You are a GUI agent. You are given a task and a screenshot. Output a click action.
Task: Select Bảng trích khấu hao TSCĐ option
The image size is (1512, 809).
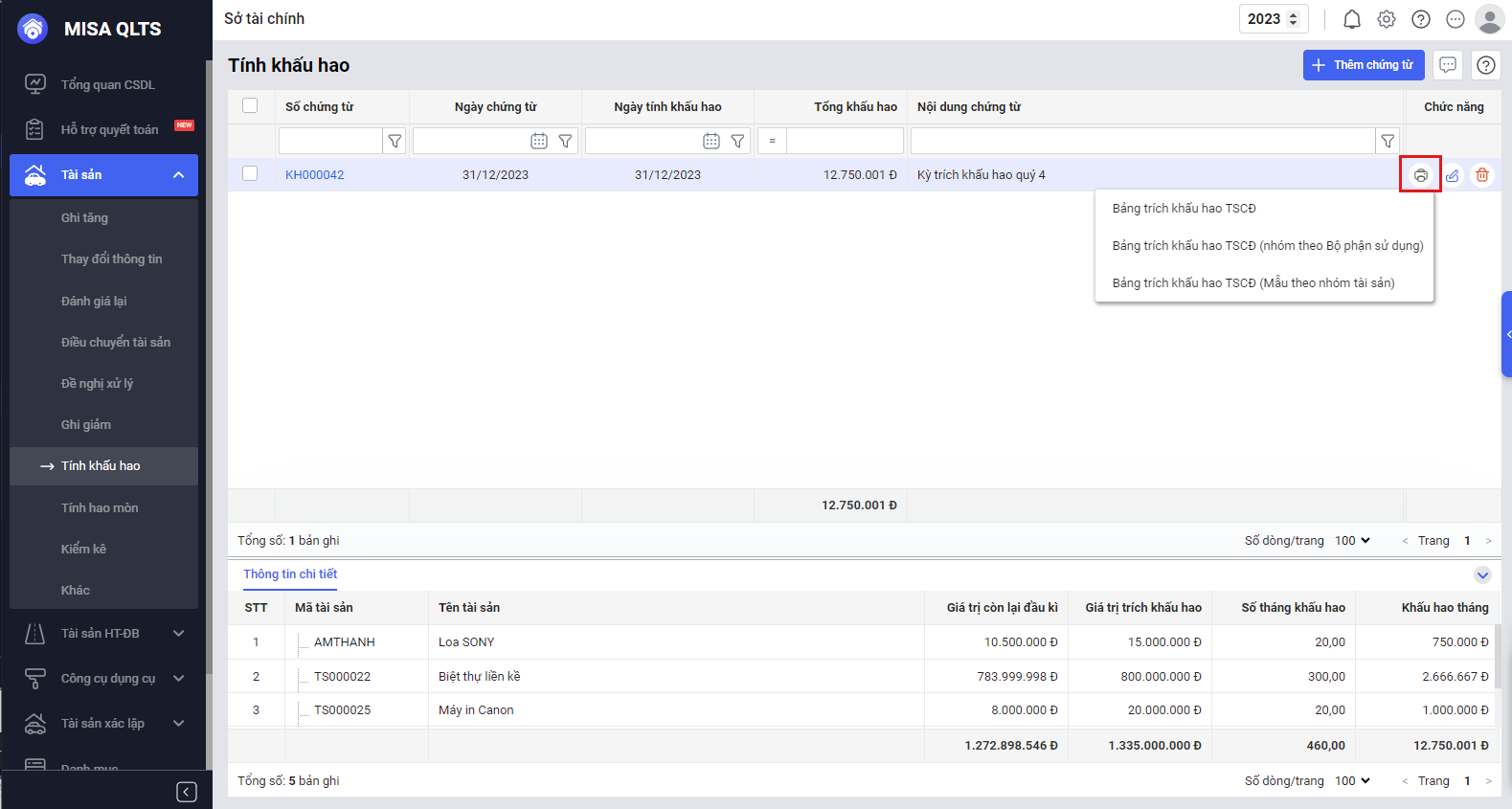[x=1184, y=209]
